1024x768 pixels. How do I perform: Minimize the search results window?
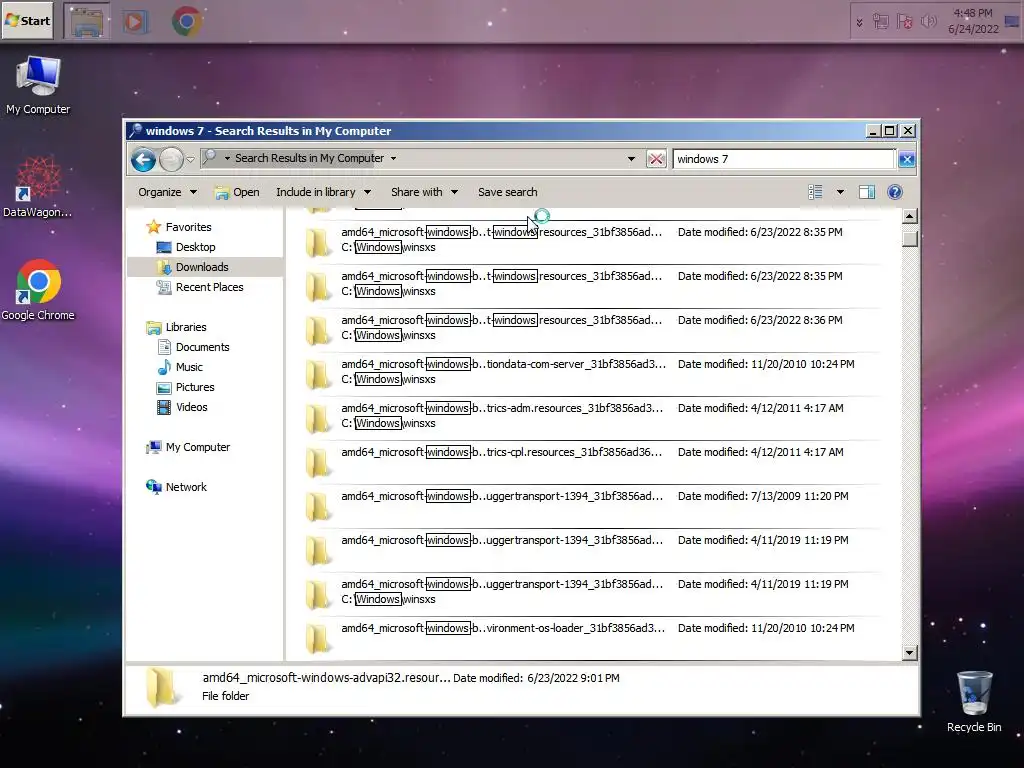tap(873, 131)
